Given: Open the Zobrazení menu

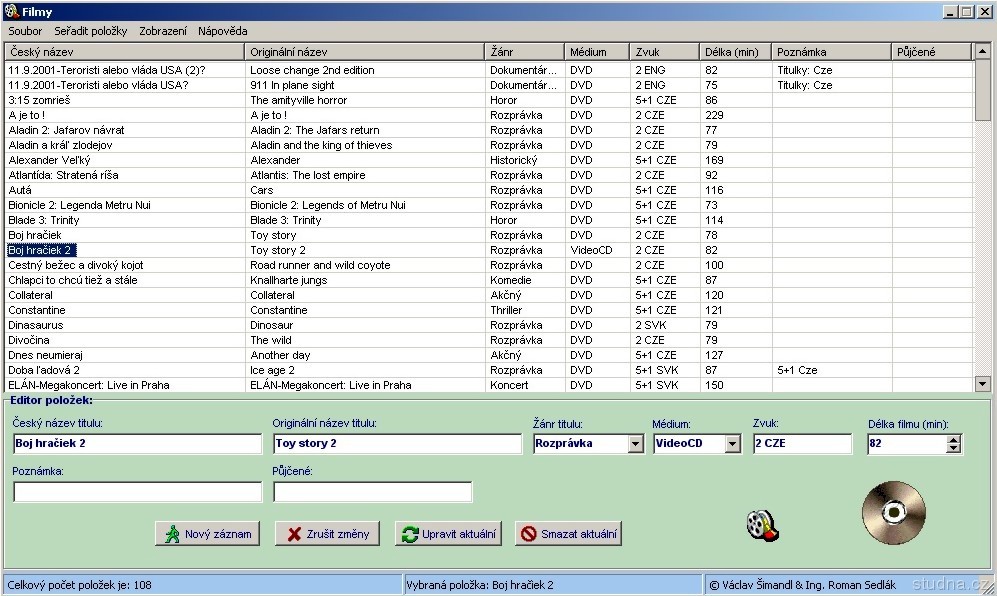Looking at the screenshot, I should [x=163, y=31].
